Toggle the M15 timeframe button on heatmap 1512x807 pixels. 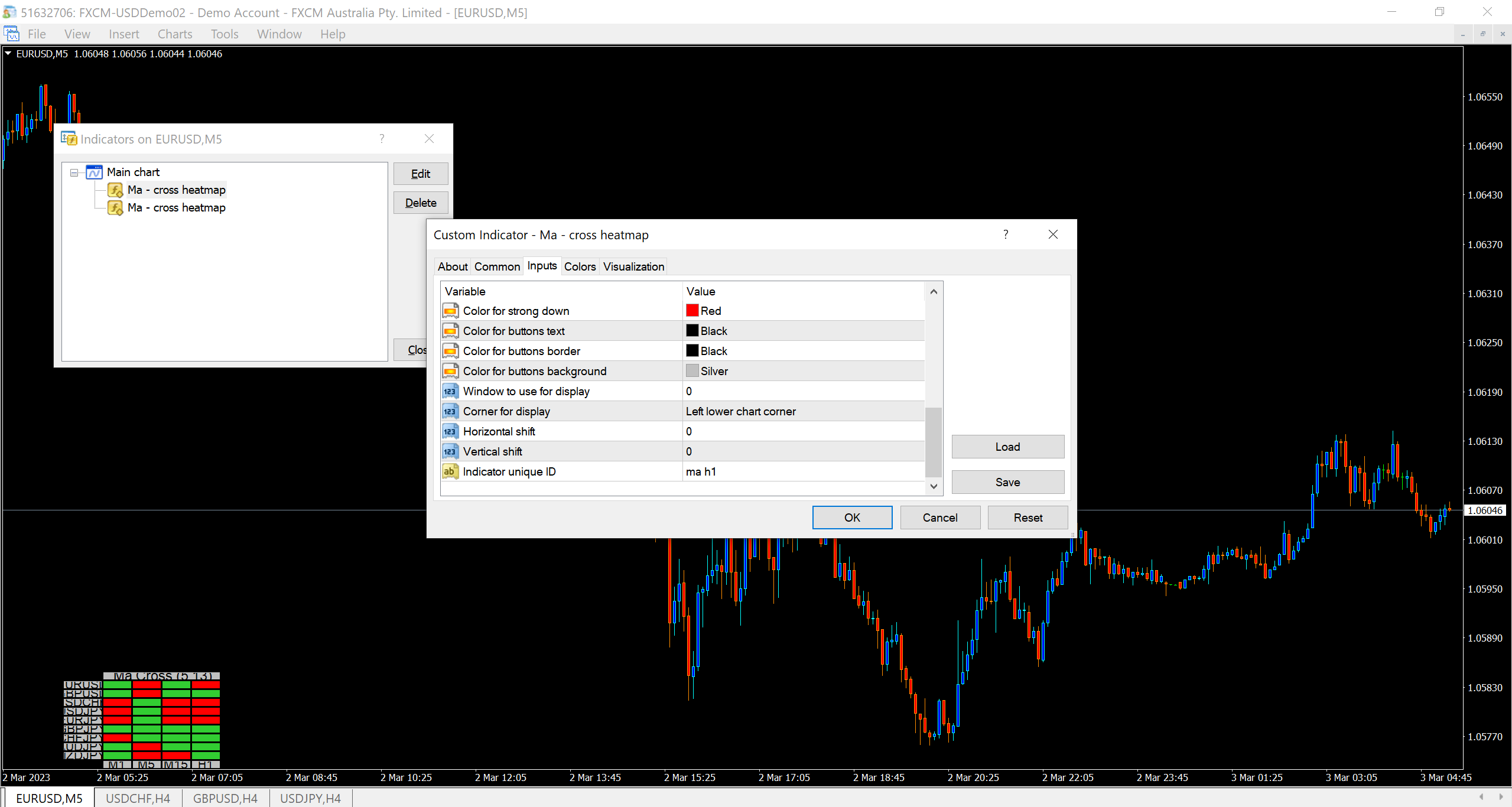[x=176, y=764]
